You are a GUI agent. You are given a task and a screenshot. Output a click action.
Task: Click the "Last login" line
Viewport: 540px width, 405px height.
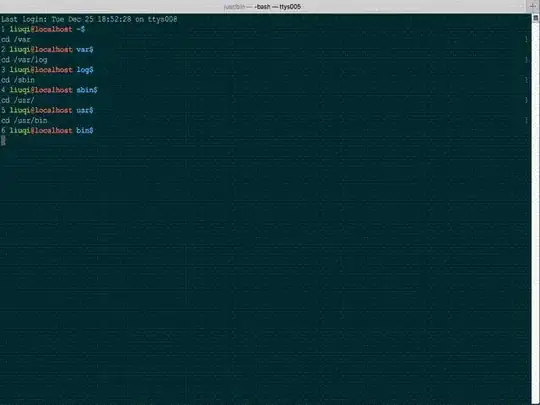click(89, 19)
